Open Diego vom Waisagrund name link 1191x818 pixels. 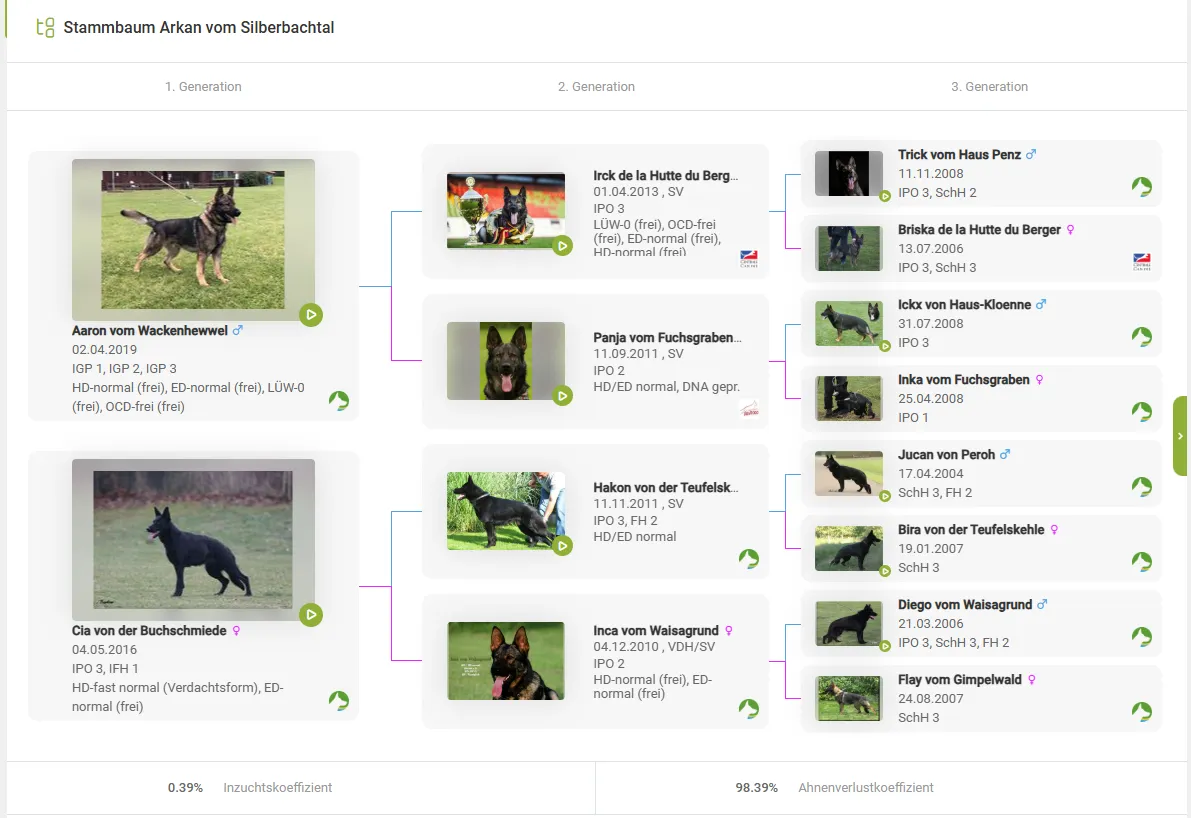coord(964,605)
